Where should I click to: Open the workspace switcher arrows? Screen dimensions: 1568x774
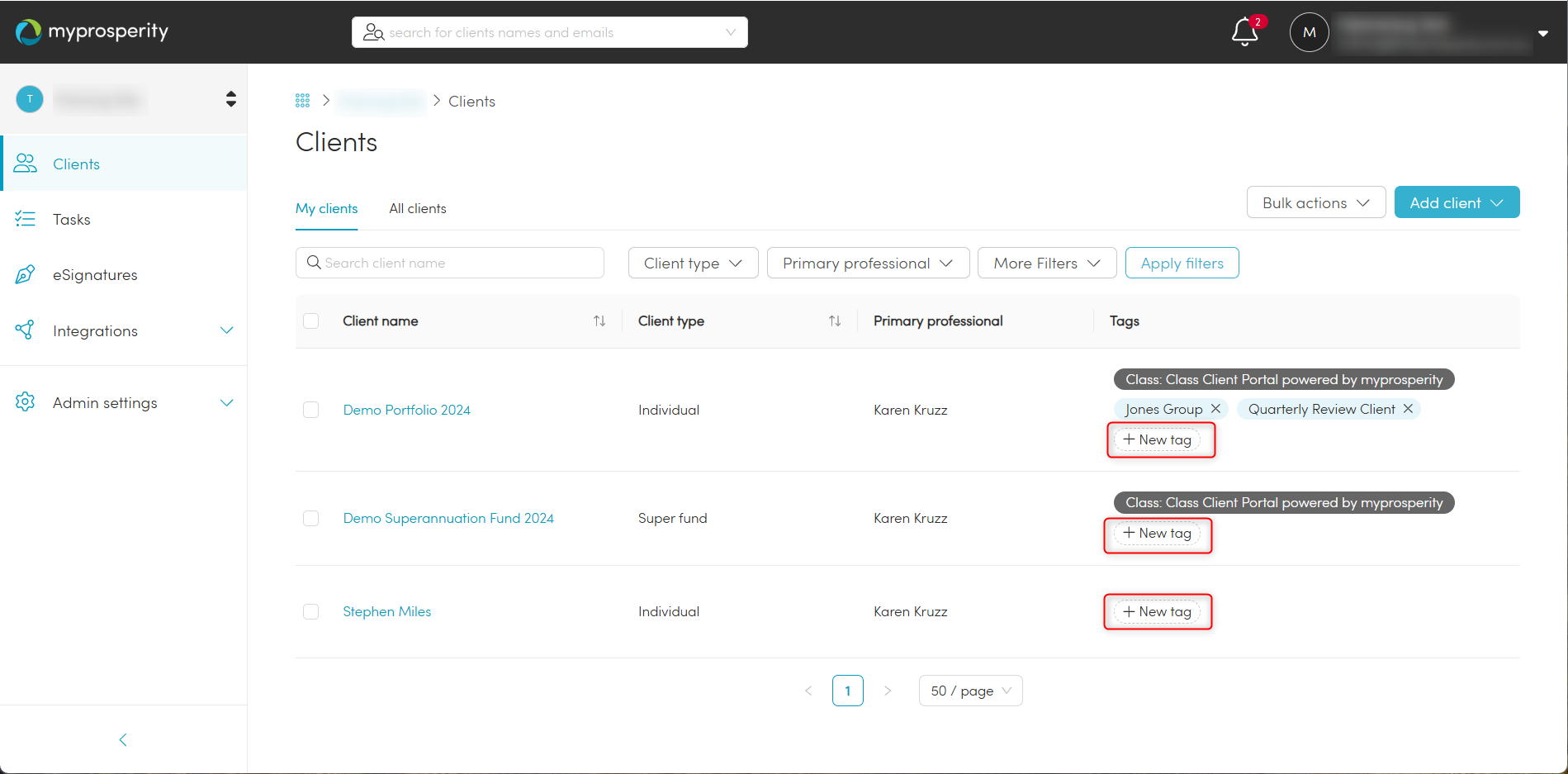(x=231, y=99)
